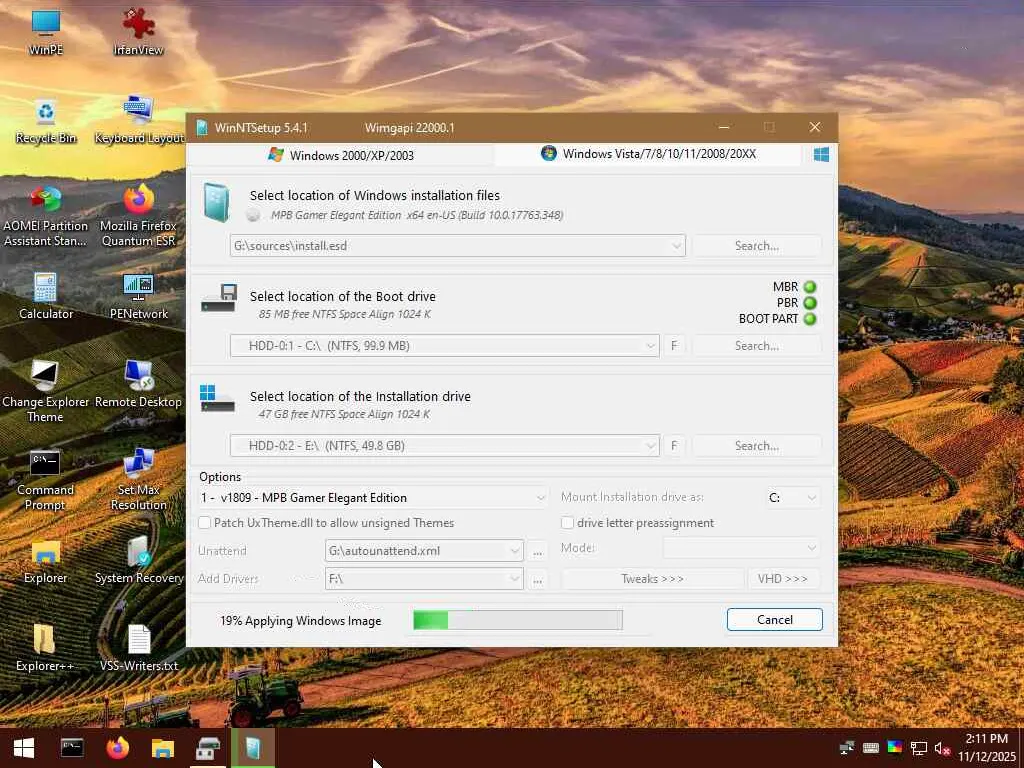Viewport: 1024px width, 768px height.
Task: Browse for Unattend file with ... button
Action: click(x=537, y=551)
